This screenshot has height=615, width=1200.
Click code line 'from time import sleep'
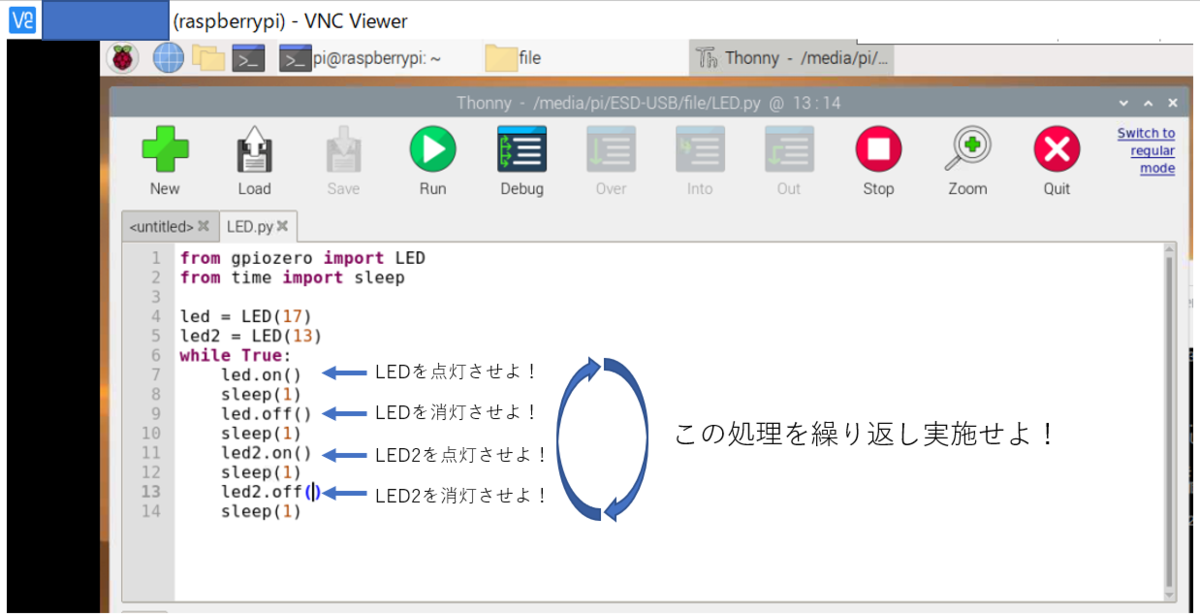coord(292,277)
